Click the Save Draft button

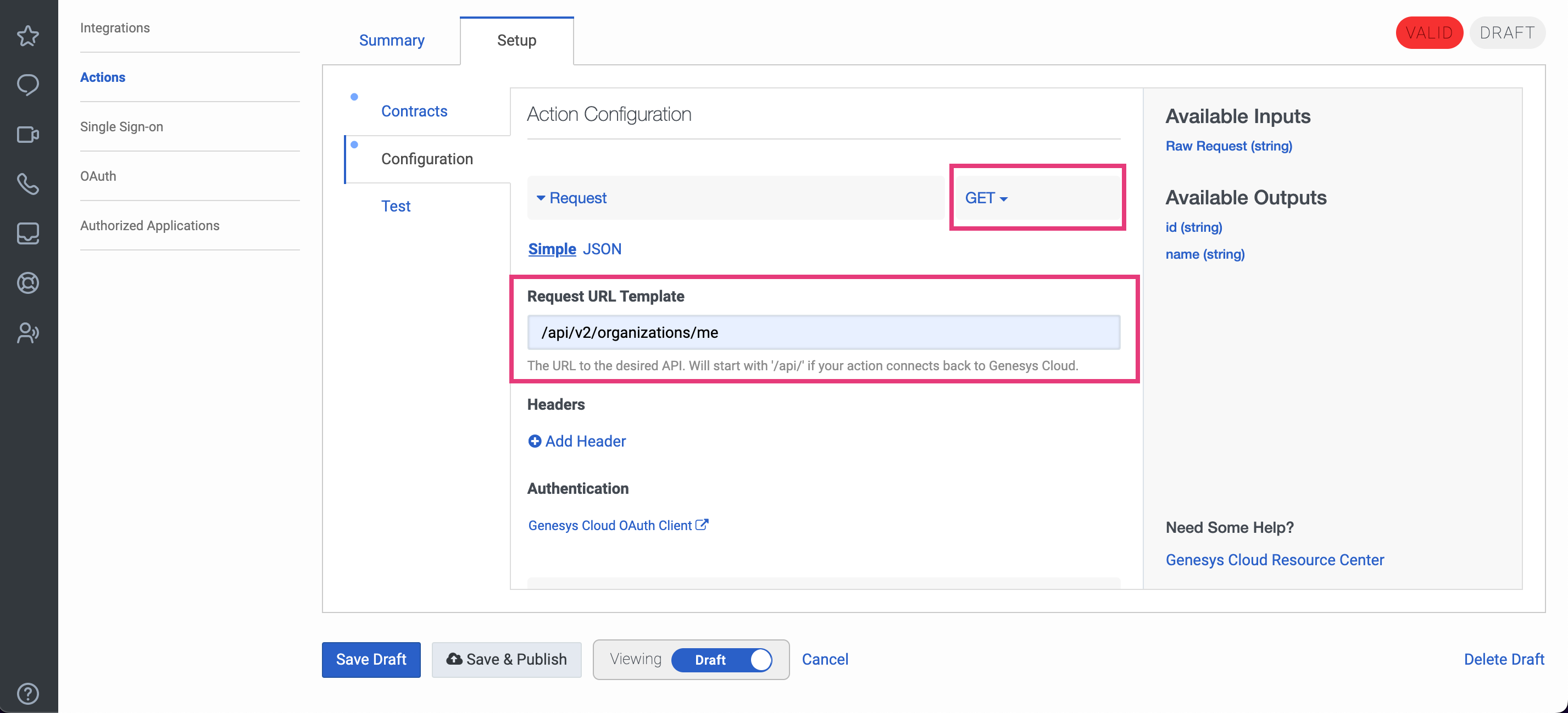(x=371, y=660)
